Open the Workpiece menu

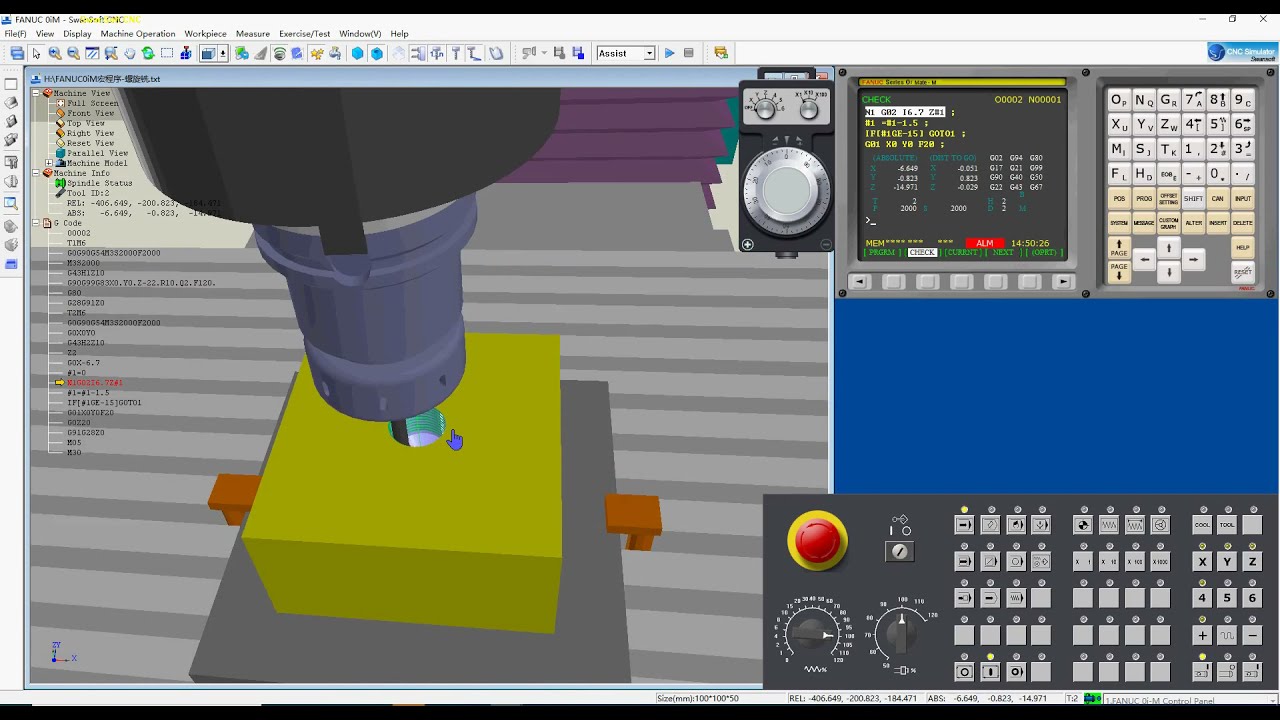205,34
